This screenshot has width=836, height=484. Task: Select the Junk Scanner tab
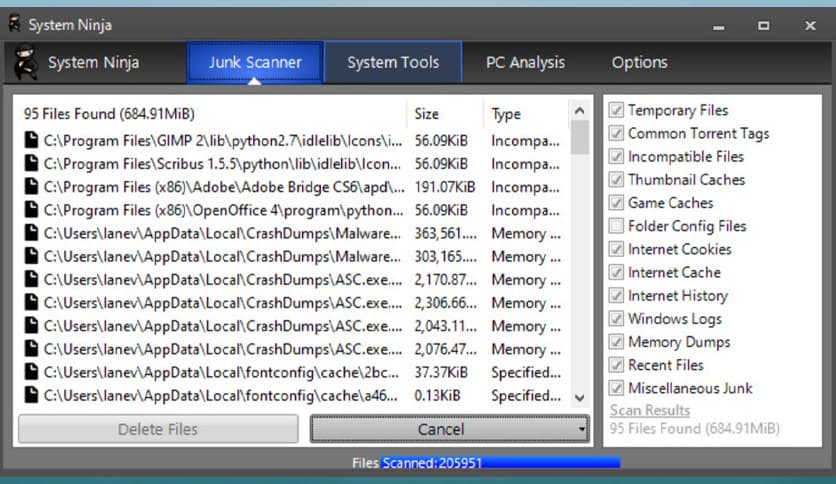(x=255, y=62)
